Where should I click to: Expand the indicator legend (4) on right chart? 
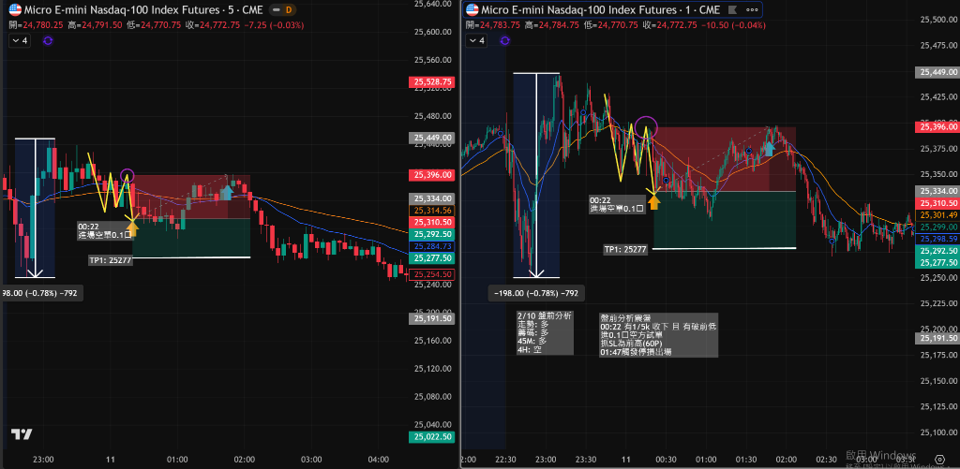(479, 41)
